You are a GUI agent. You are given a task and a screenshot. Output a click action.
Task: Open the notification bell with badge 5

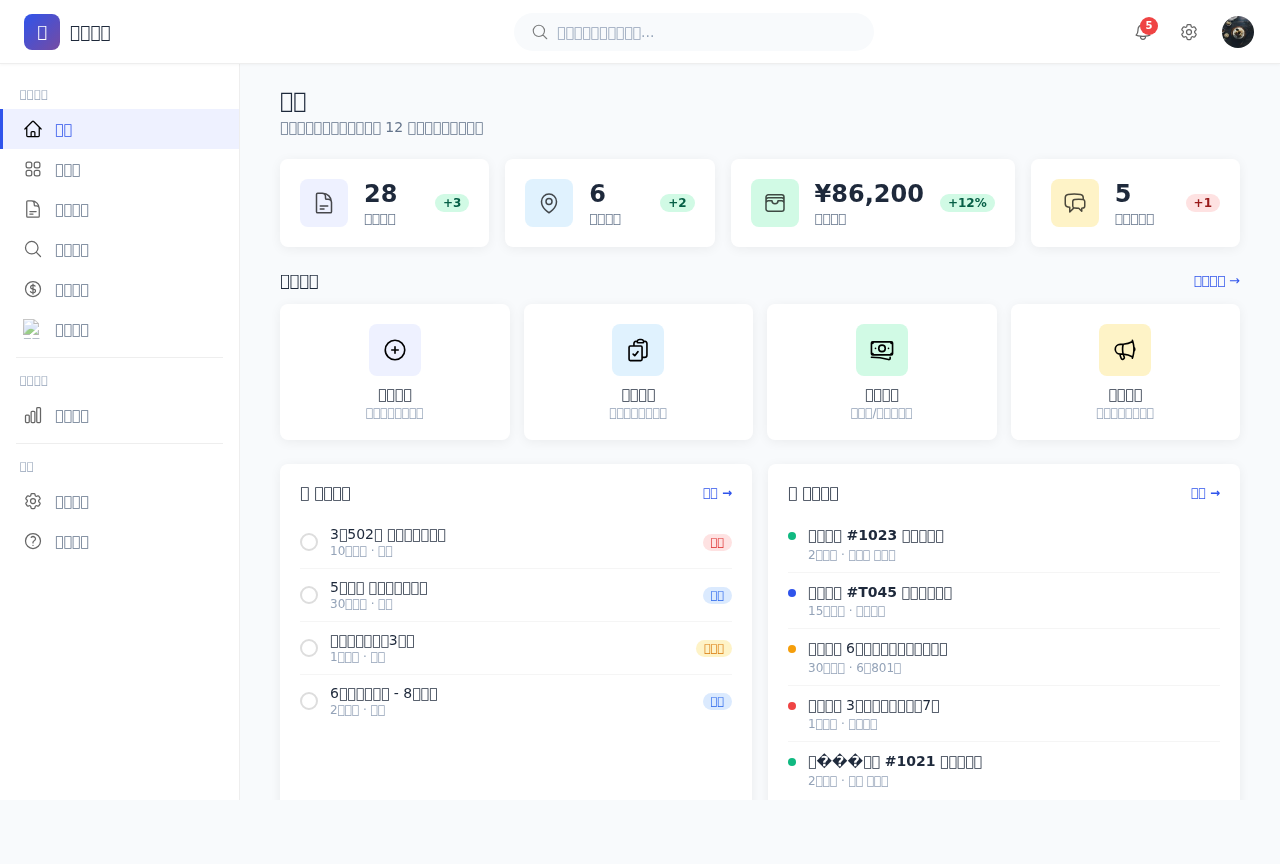click(1143, 32)
